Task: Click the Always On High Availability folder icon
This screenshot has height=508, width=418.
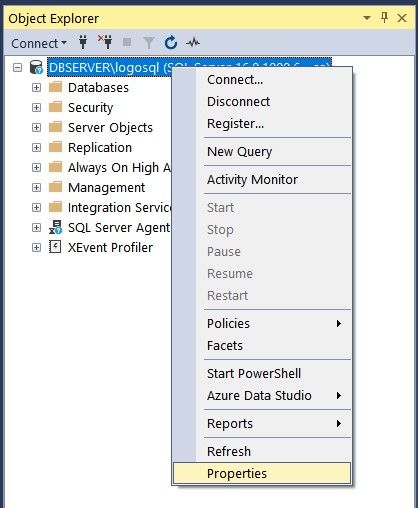Action: [x=55, y=167]
